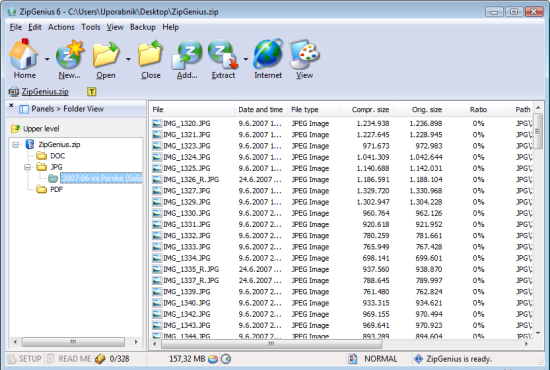This screenshot has height=370, width=550.
Task: Click the pie chart icon after 157,32 MB
Action: point(213,359)
